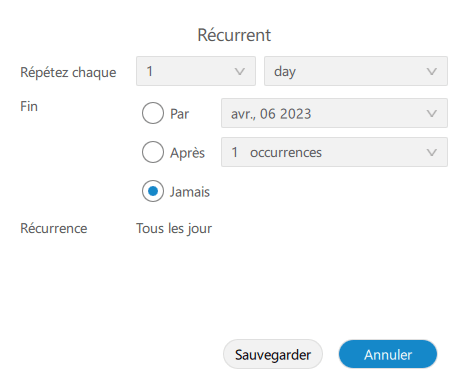Click the Tous les jour recurrence summary
This screenshot has height=382, width=468.
[x=174, y=229]
